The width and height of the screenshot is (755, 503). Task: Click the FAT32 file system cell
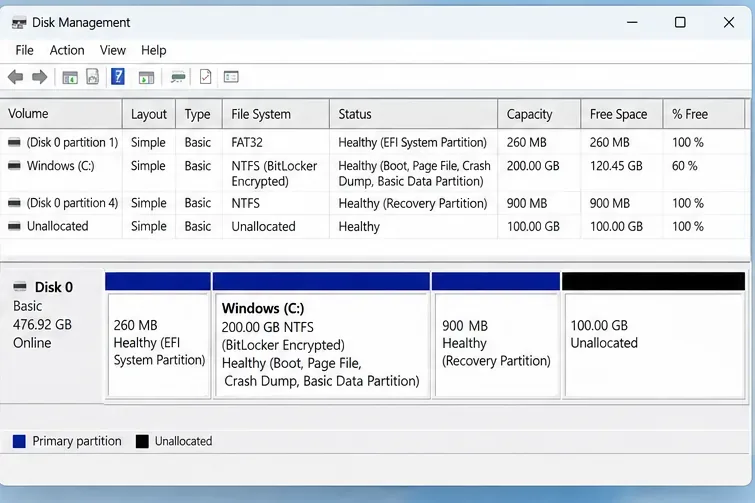coord(247,142)
